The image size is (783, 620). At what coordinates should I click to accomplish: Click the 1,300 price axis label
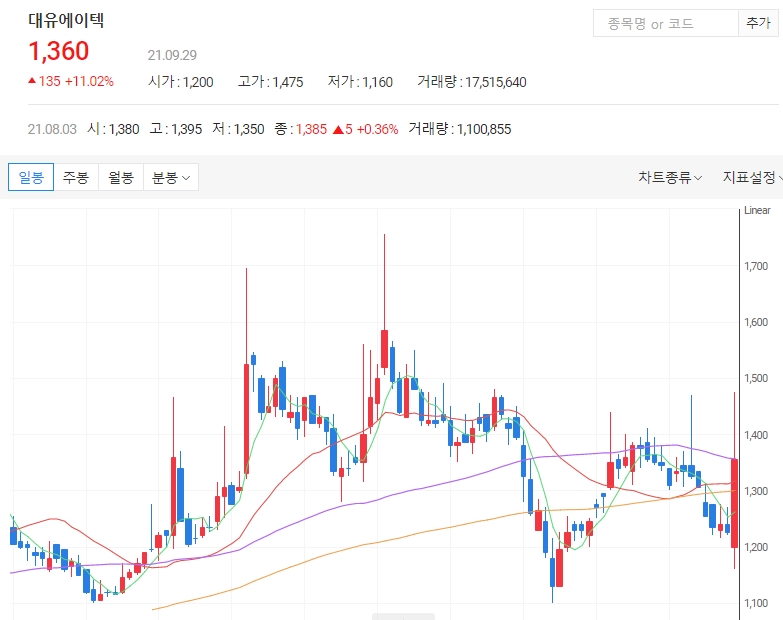(756, 491)
